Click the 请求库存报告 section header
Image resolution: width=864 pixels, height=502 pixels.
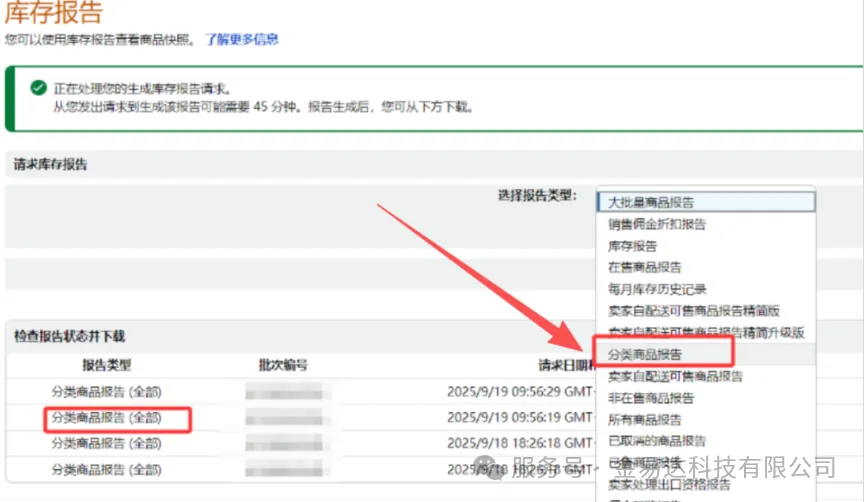tap(50, 164)
